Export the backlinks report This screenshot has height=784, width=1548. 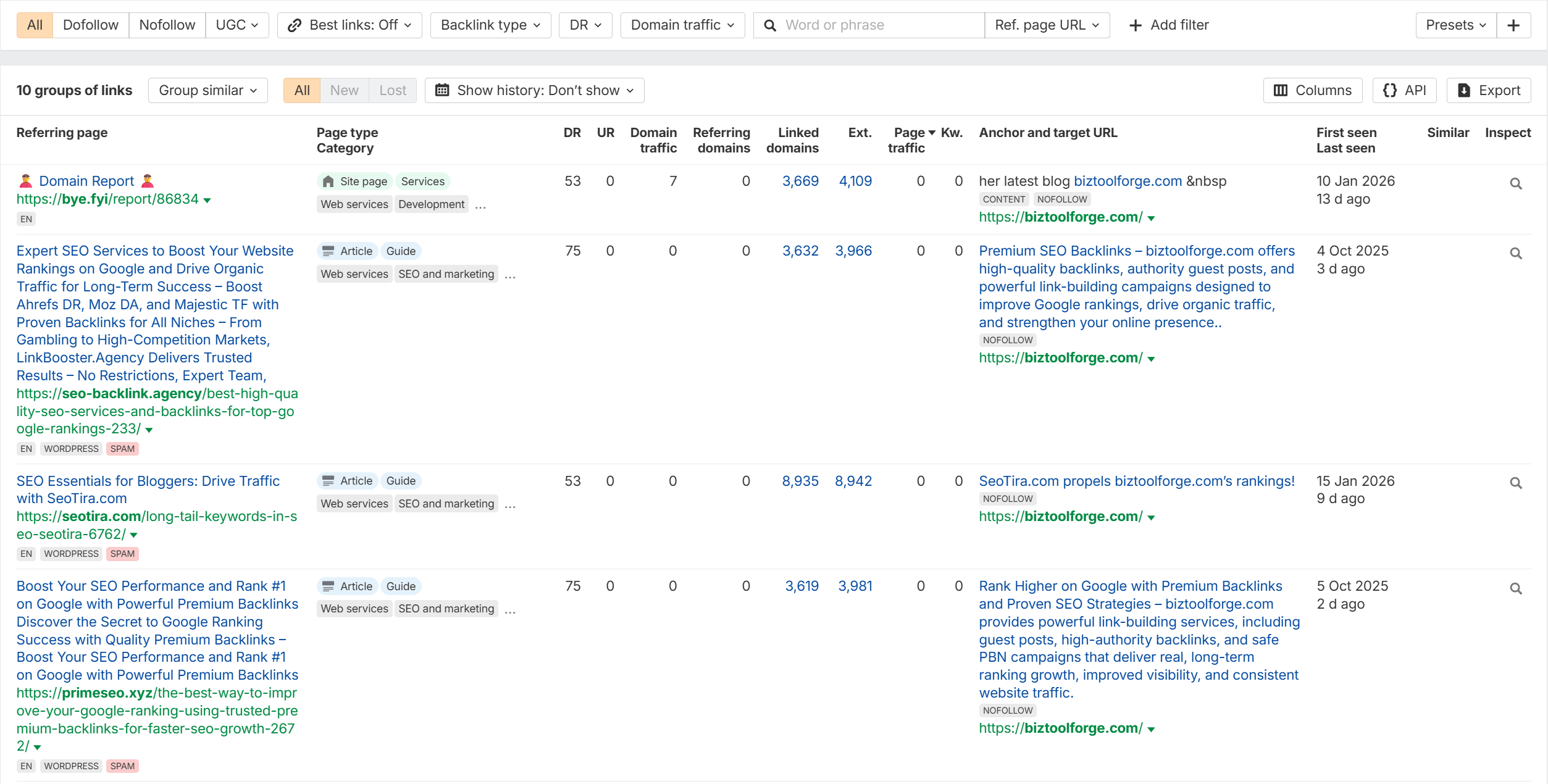(1489, 90)
